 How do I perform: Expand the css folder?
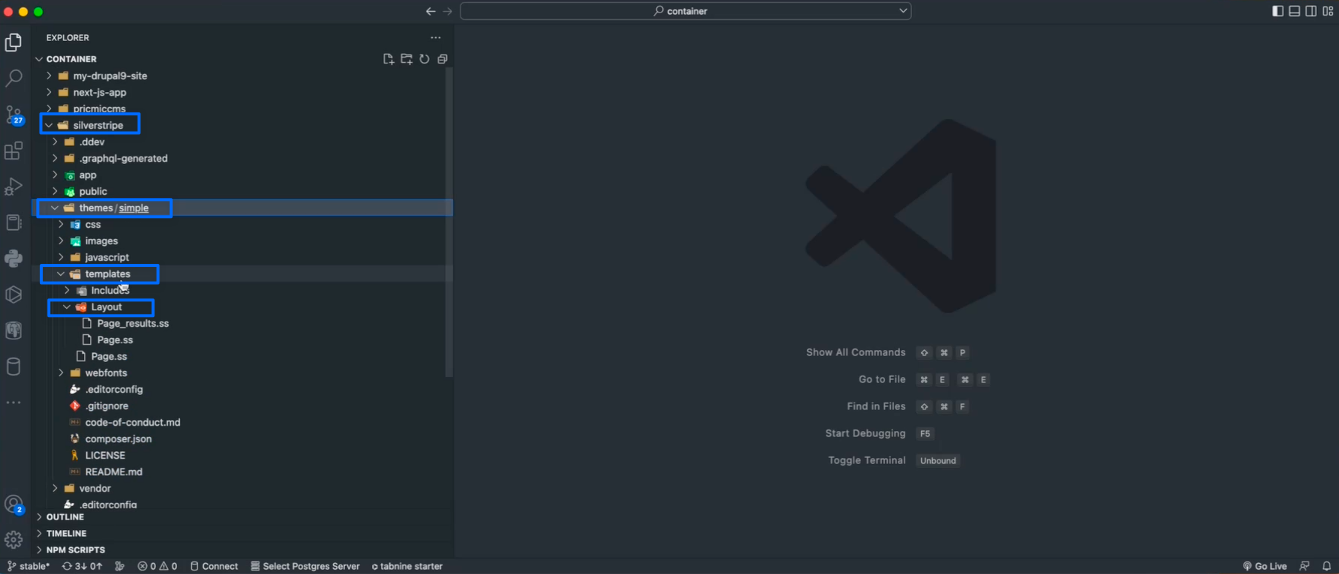pyautogui.click(x=61, y=225)
